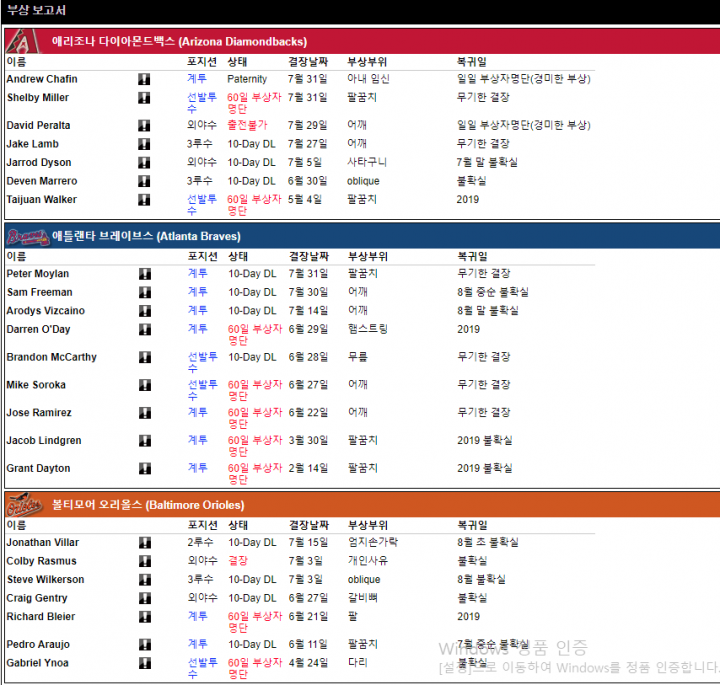Select the icon next to Jonathan Villar

(x=145, y=543)
